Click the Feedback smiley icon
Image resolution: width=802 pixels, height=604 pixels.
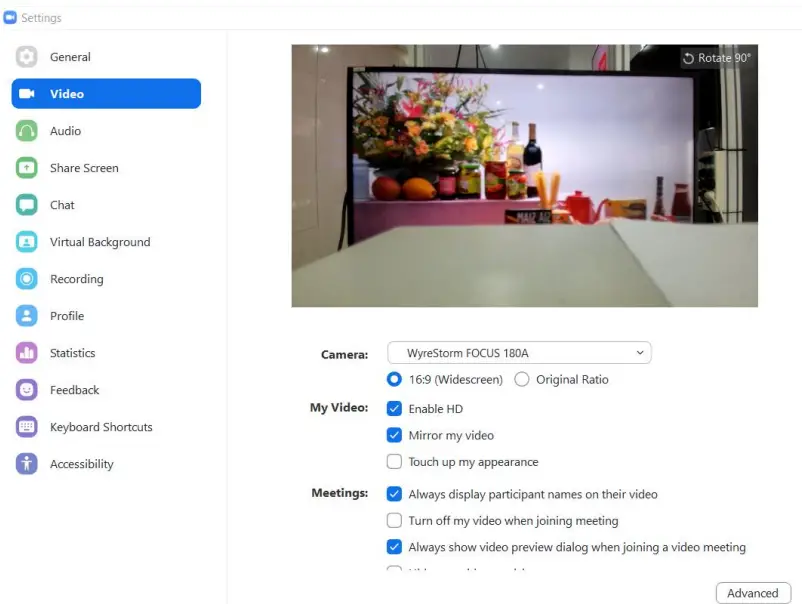click(x=27, y=390)
